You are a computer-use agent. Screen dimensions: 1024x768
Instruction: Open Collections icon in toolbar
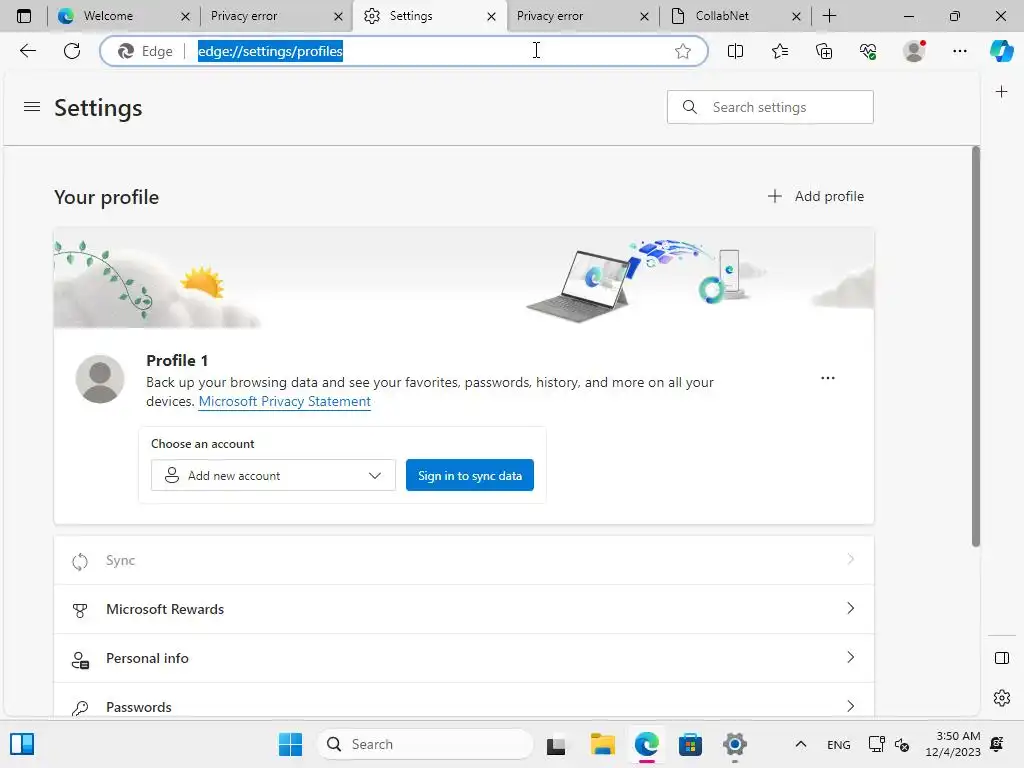pyautogui.click(x=824, y=51)
